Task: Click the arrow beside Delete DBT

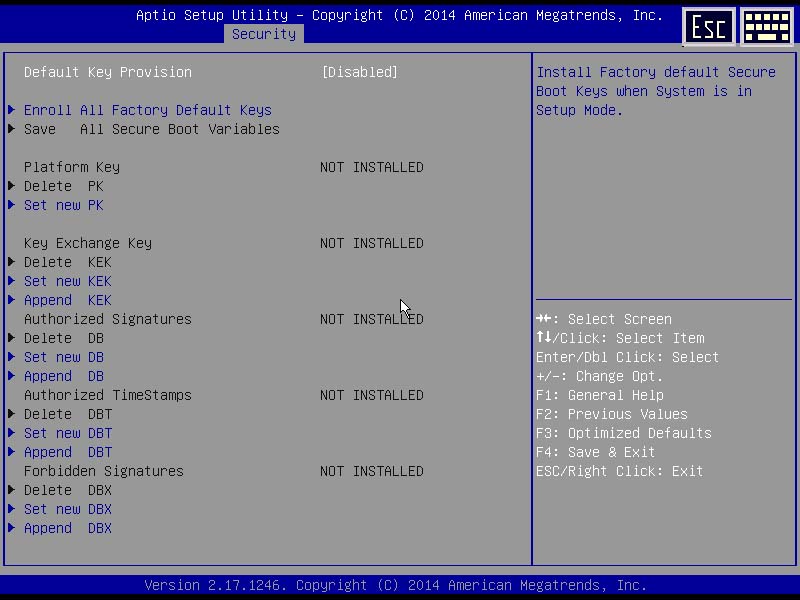Action: [12, 414]
